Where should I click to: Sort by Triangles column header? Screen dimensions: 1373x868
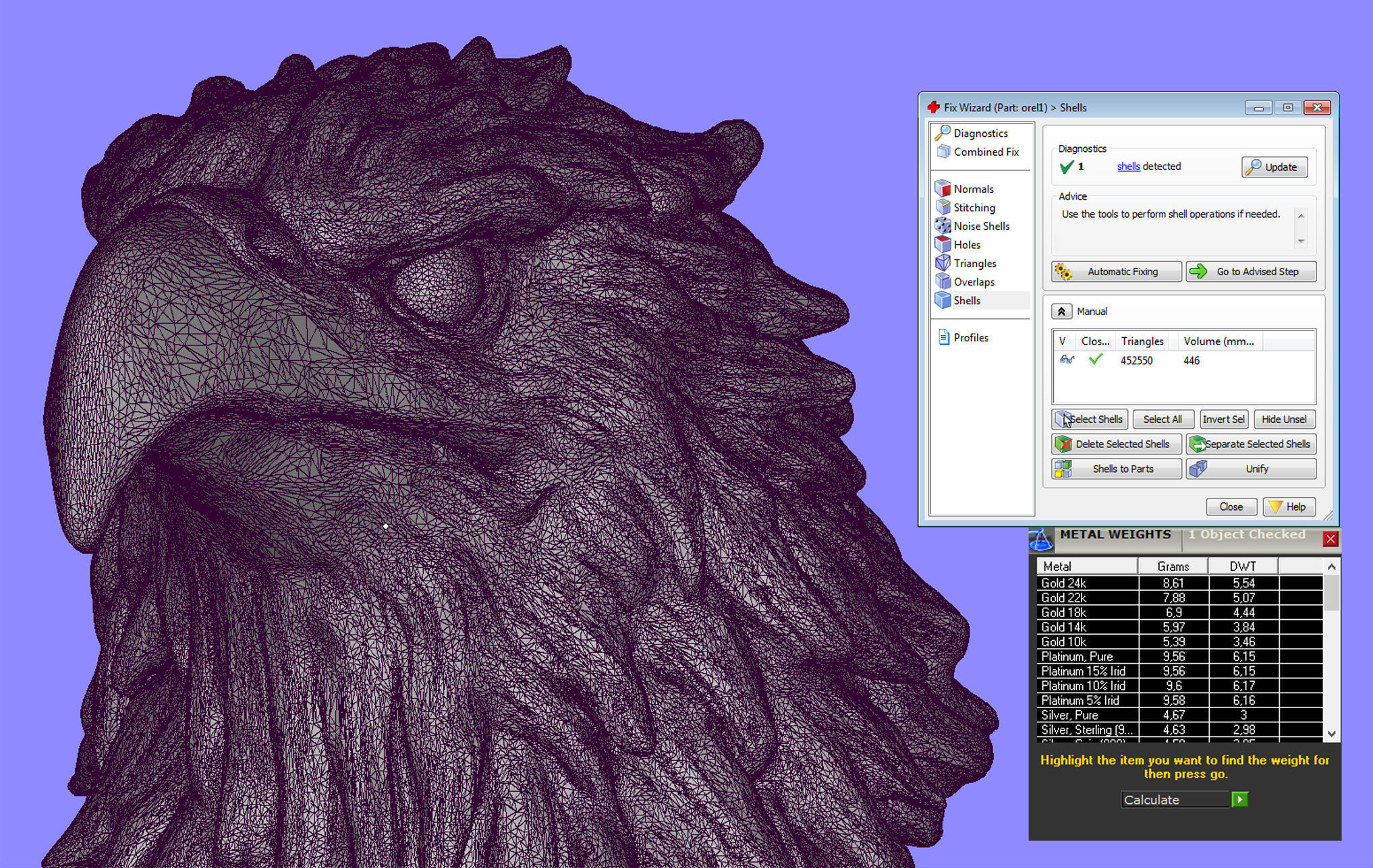[1142, 341]
